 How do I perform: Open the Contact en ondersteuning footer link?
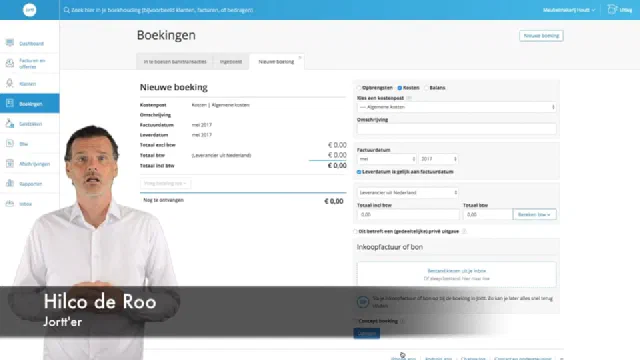(522, 358)
